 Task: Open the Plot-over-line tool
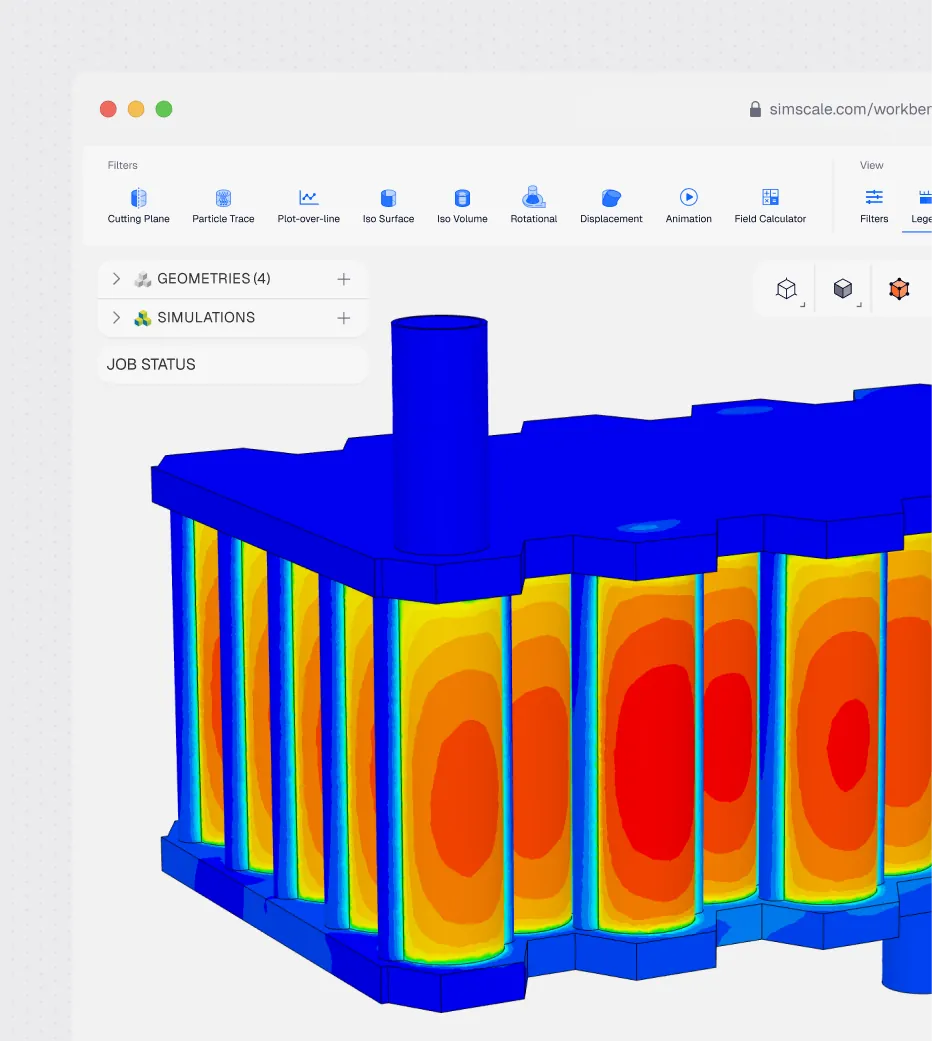click(309, 206)
